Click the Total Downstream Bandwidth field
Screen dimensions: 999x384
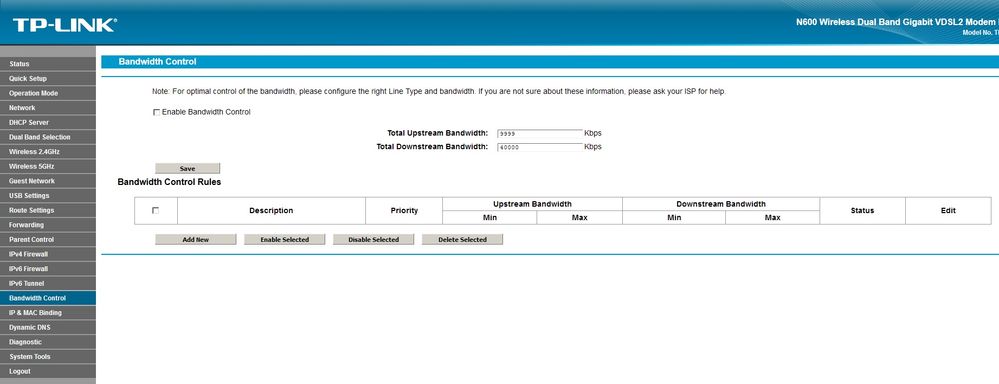pyautogui.click(x=540, y=147)
